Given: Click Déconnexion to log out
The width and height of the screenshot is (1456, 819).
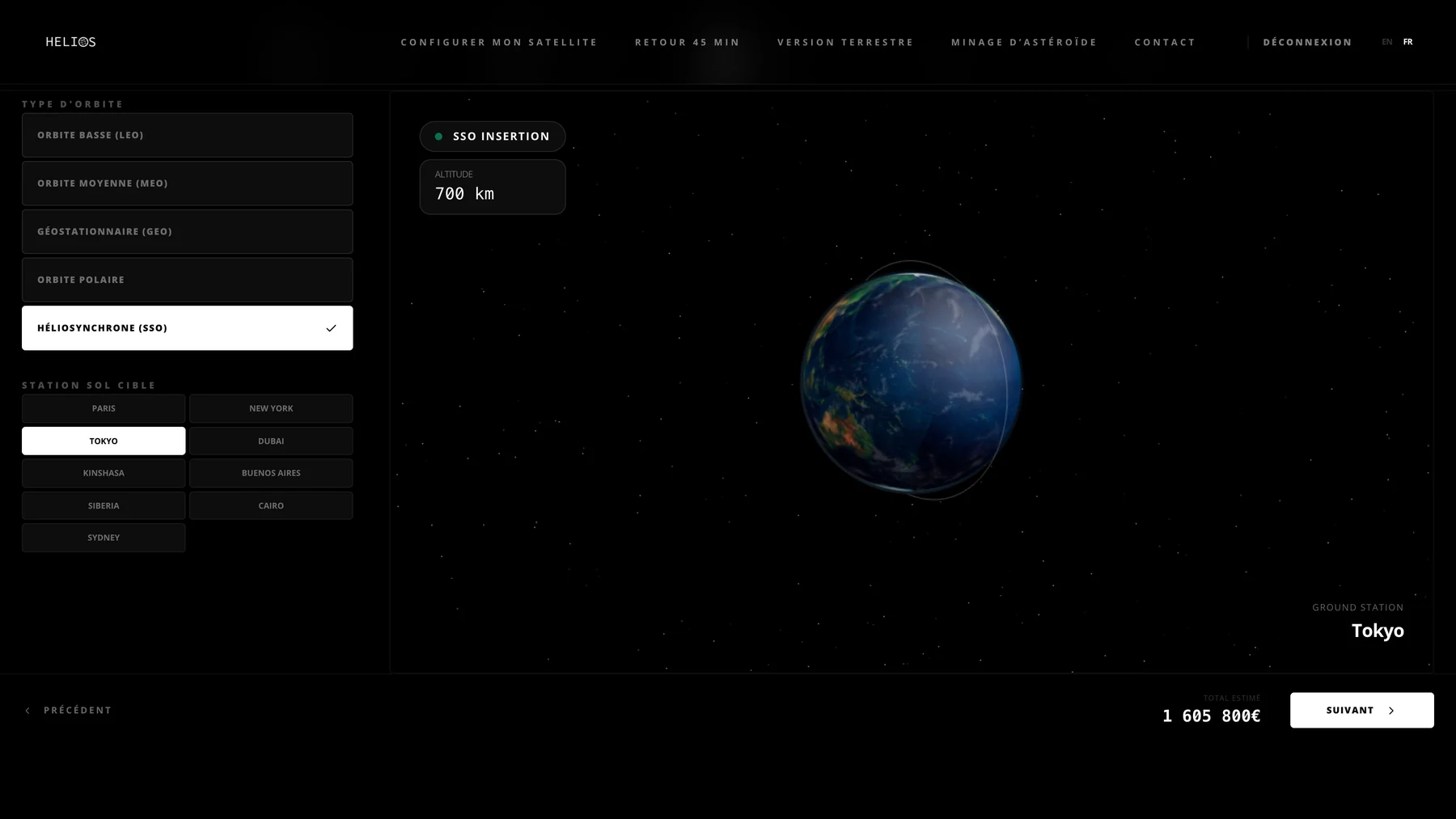Looking at the screenshot, I should coord(1307,42).
